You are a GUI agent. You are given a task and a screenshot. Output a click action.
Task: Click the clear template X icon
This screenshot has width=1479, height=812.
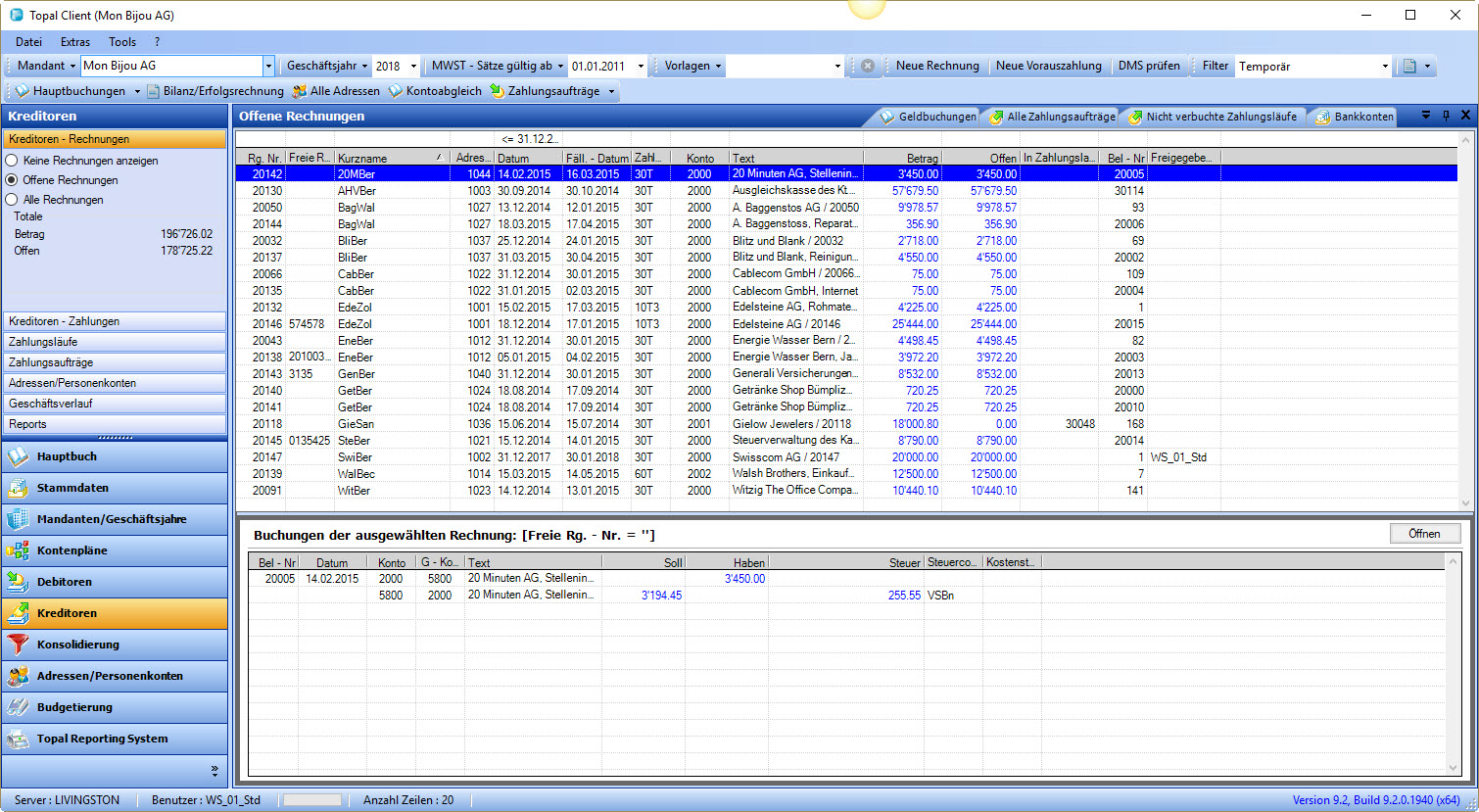click(x=867, y=66)
